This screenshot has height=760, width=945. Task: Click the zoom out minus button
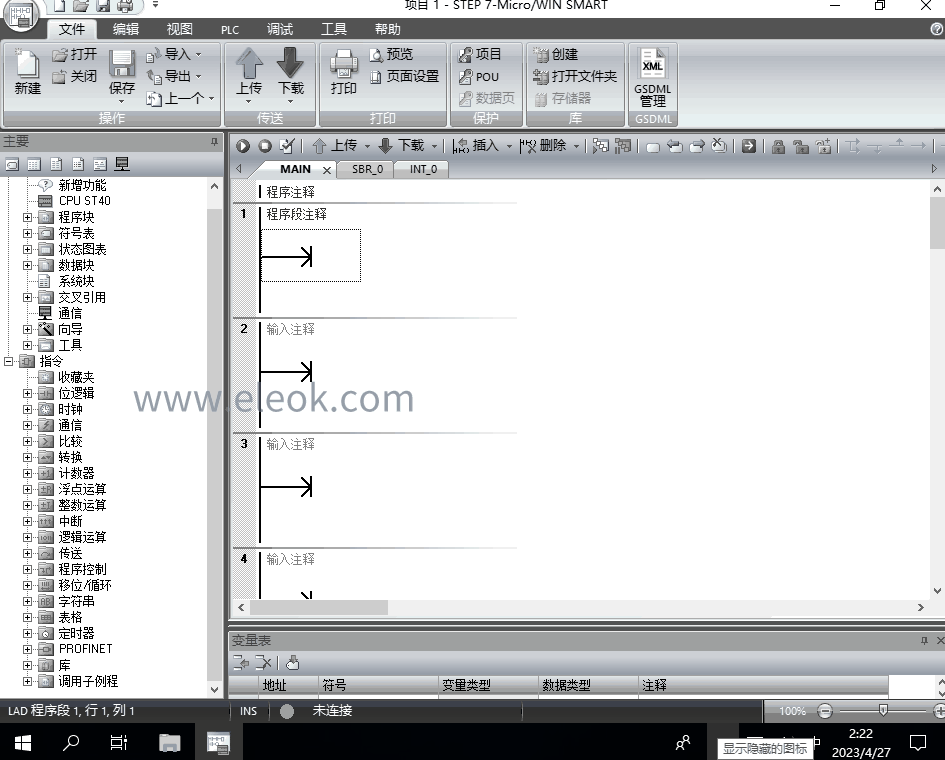pyautogui.click(x=825, y=711)
